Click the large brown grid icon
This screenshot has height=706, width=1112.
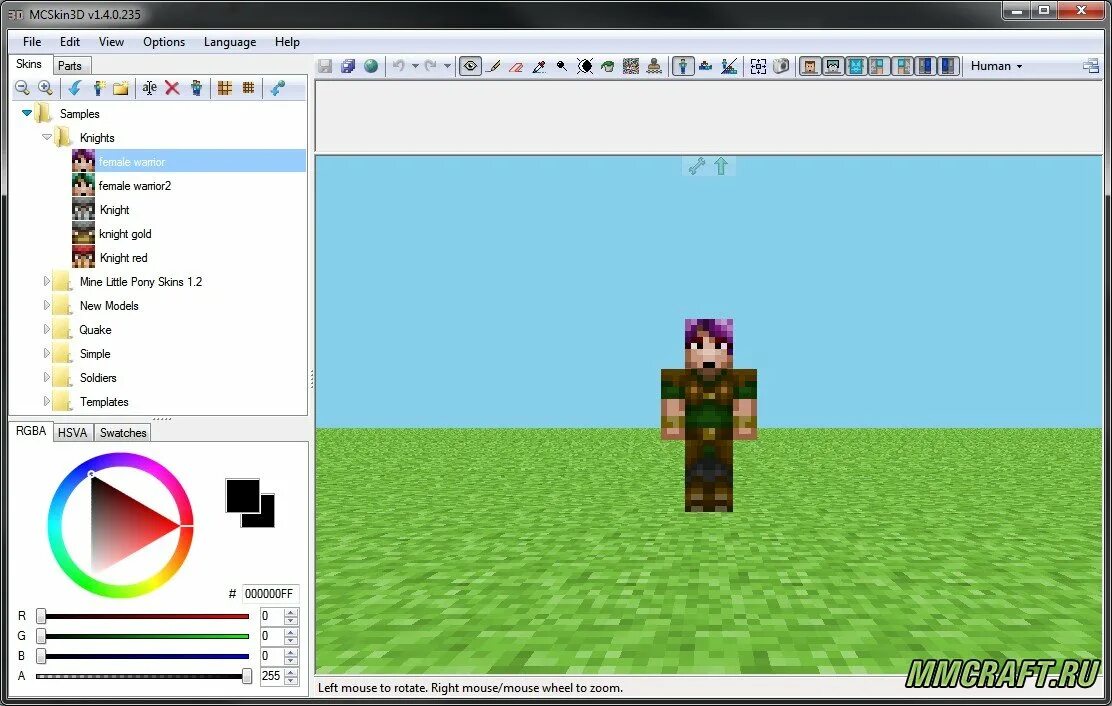pyautogui.click(x=225, y=88)
